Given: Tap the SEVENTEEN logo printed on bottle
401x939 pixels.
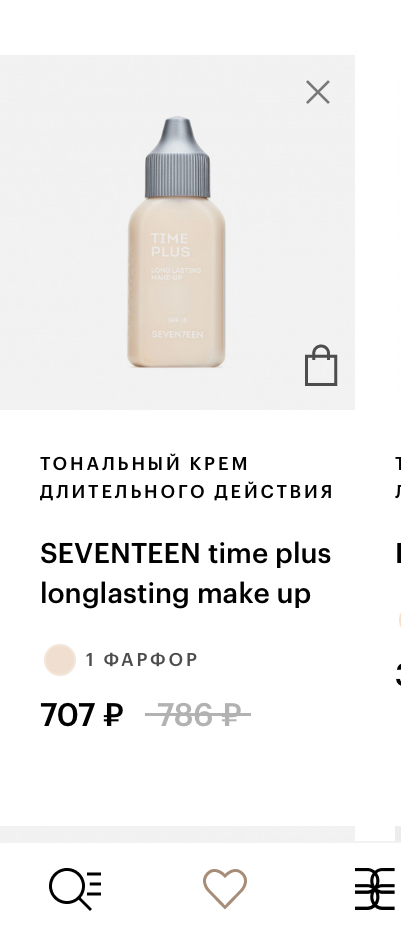Looking at the screenshot, I should pos(177,335).
